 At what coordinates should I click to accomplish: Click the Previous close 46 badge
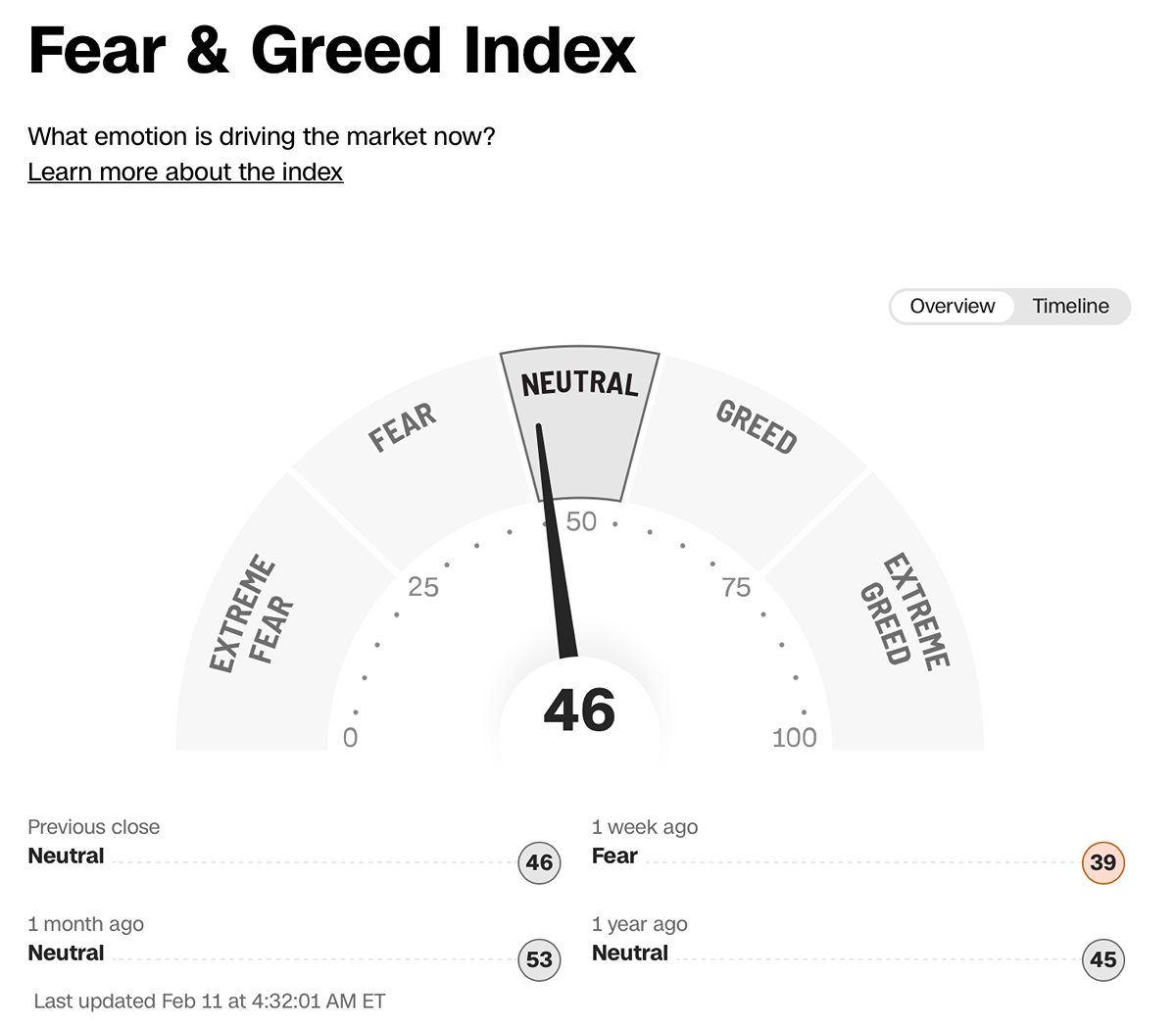coord(539,862)
